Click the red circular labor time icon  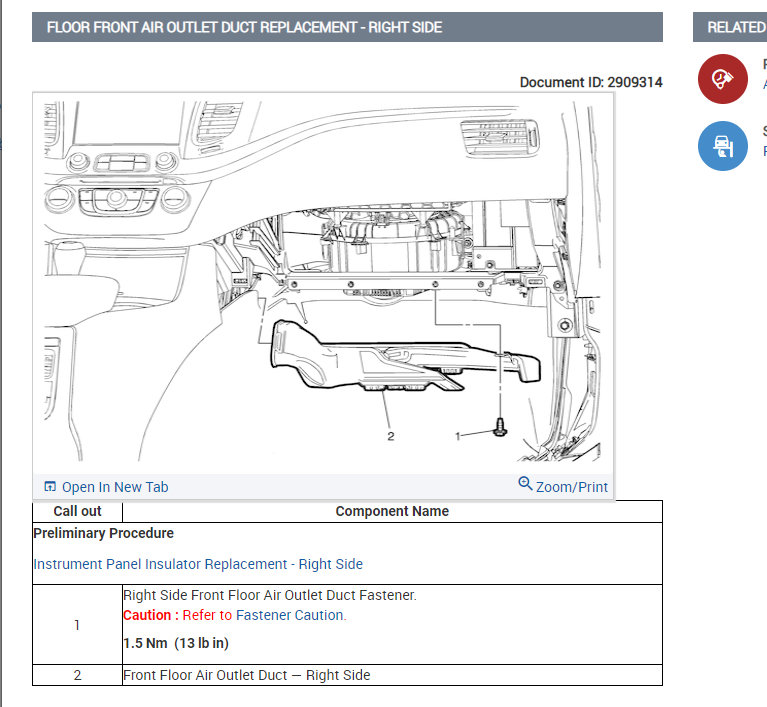(x=722, y=79)
